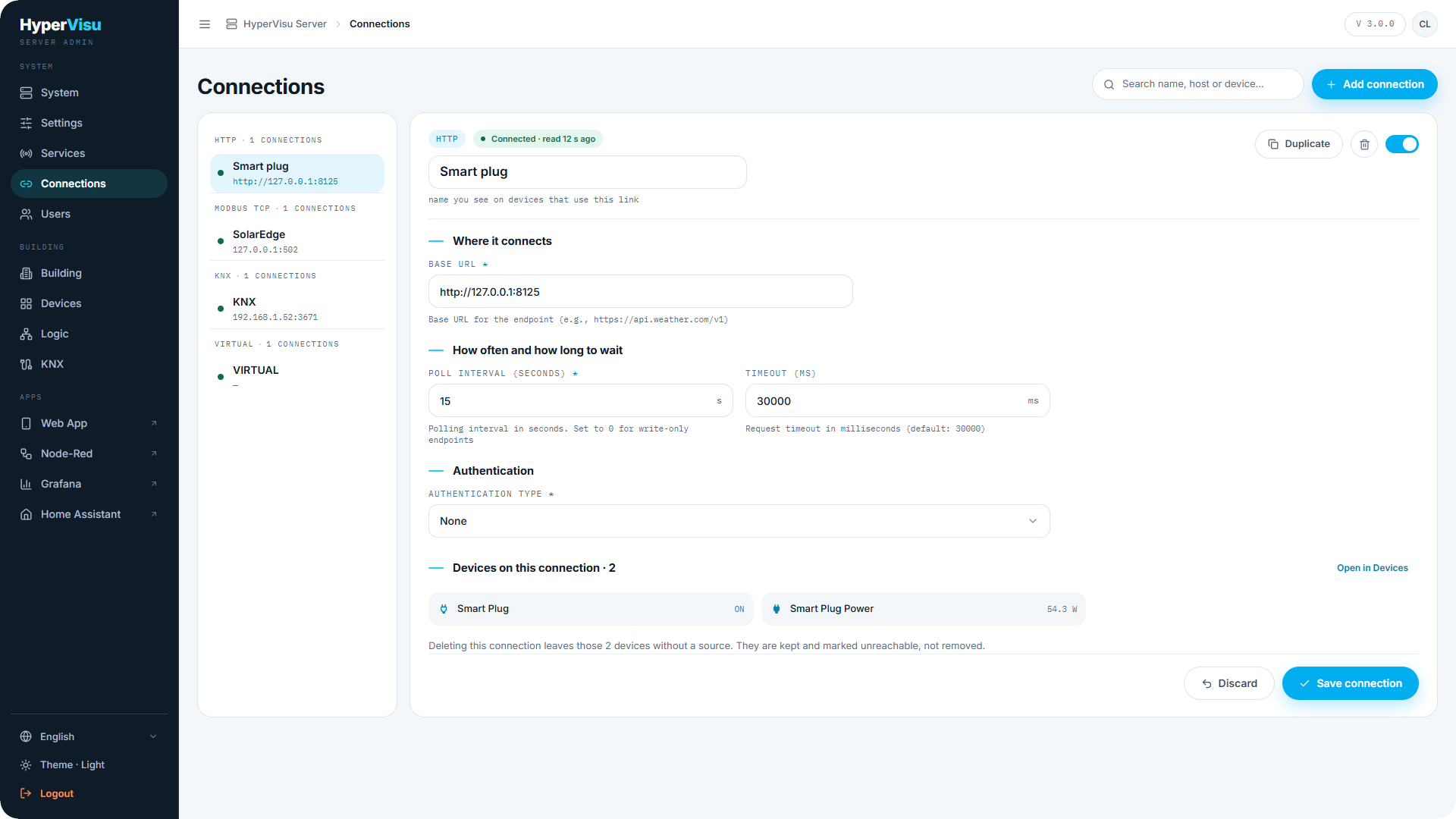The height and width of the screenshot is (819, 1456).
Task: Open the Services sidebar item
Action: coord(89,153)
